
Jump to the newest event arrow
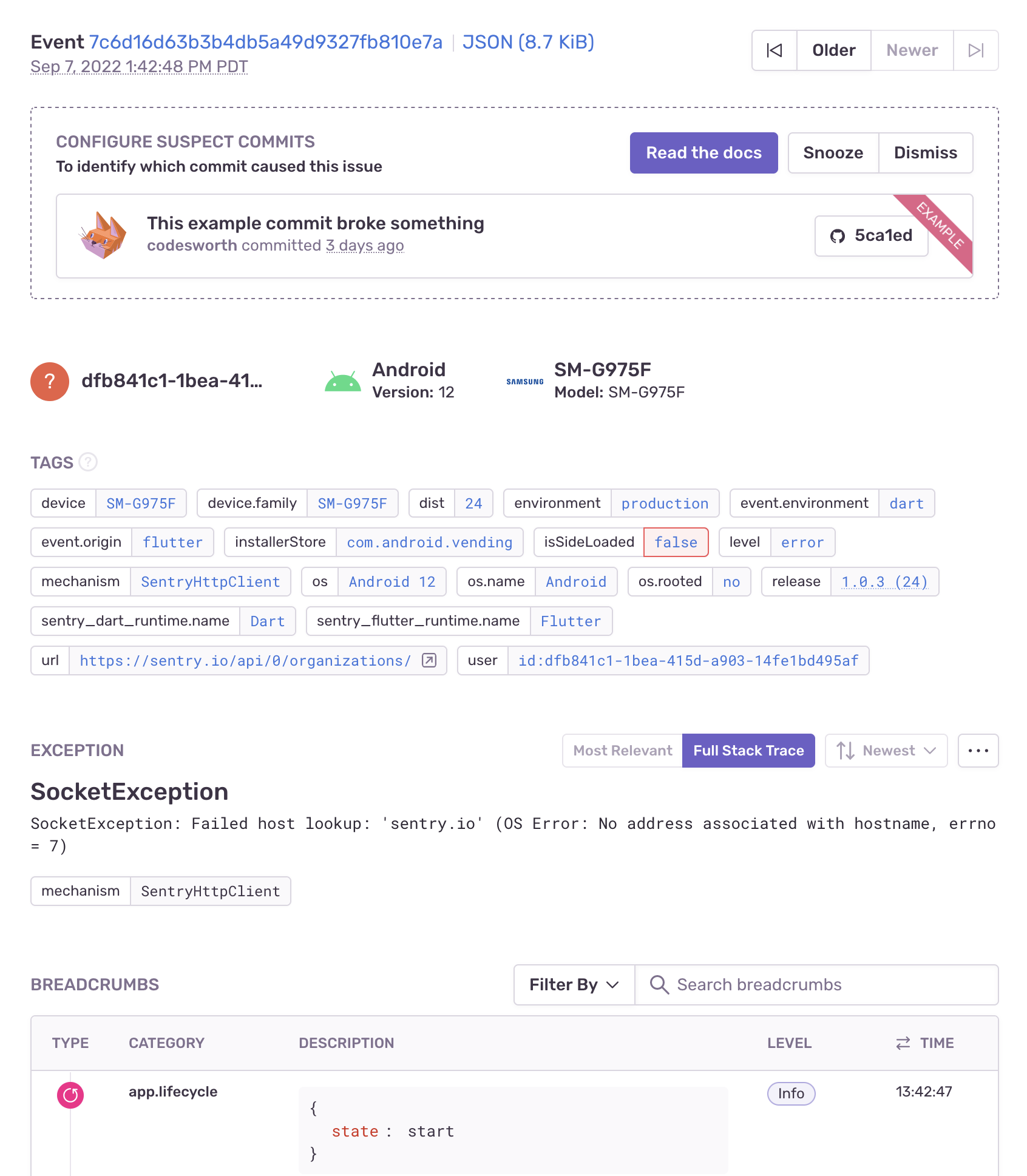(976, 50)
